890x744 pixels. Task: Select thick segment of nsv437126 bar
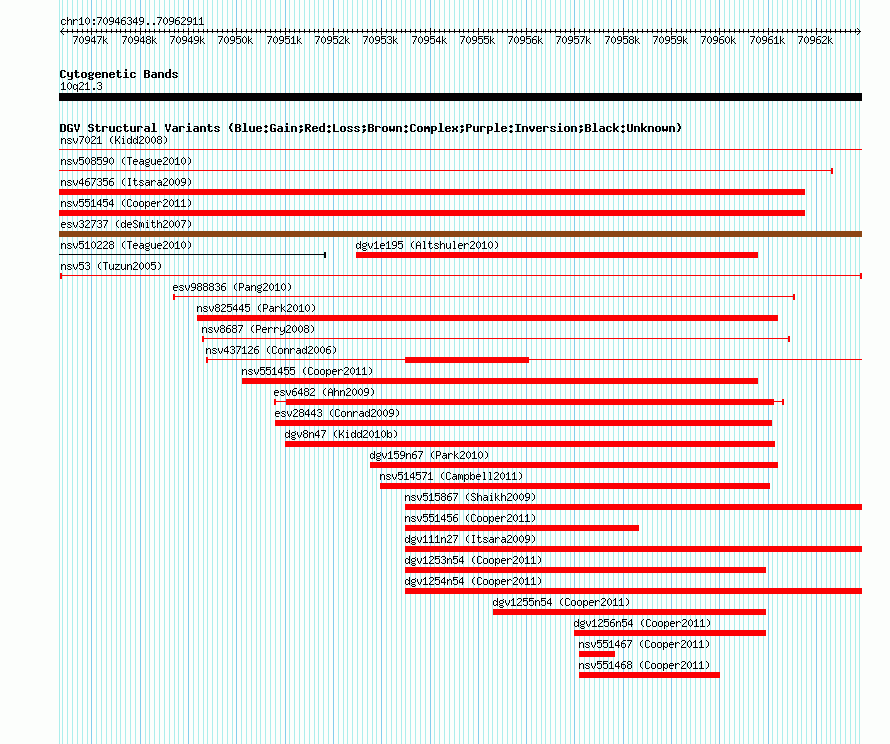click(467, 360)
